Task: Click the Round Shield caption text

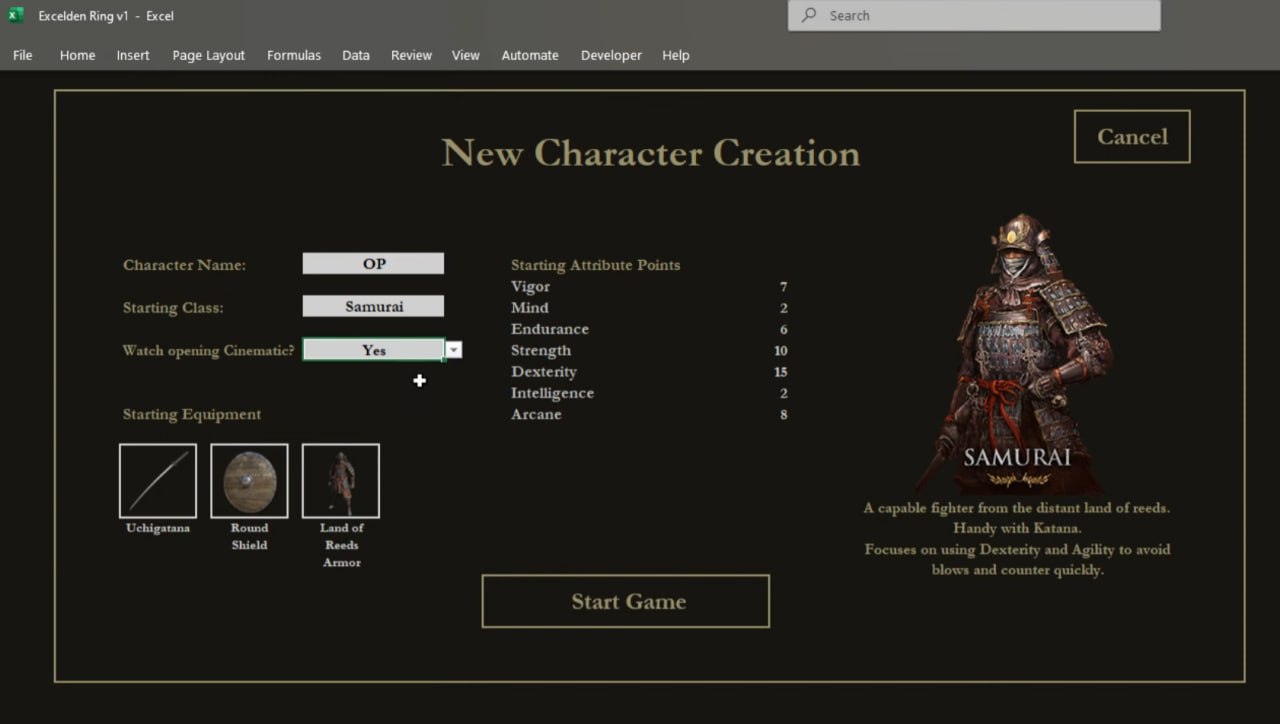Action: [249, 536]
